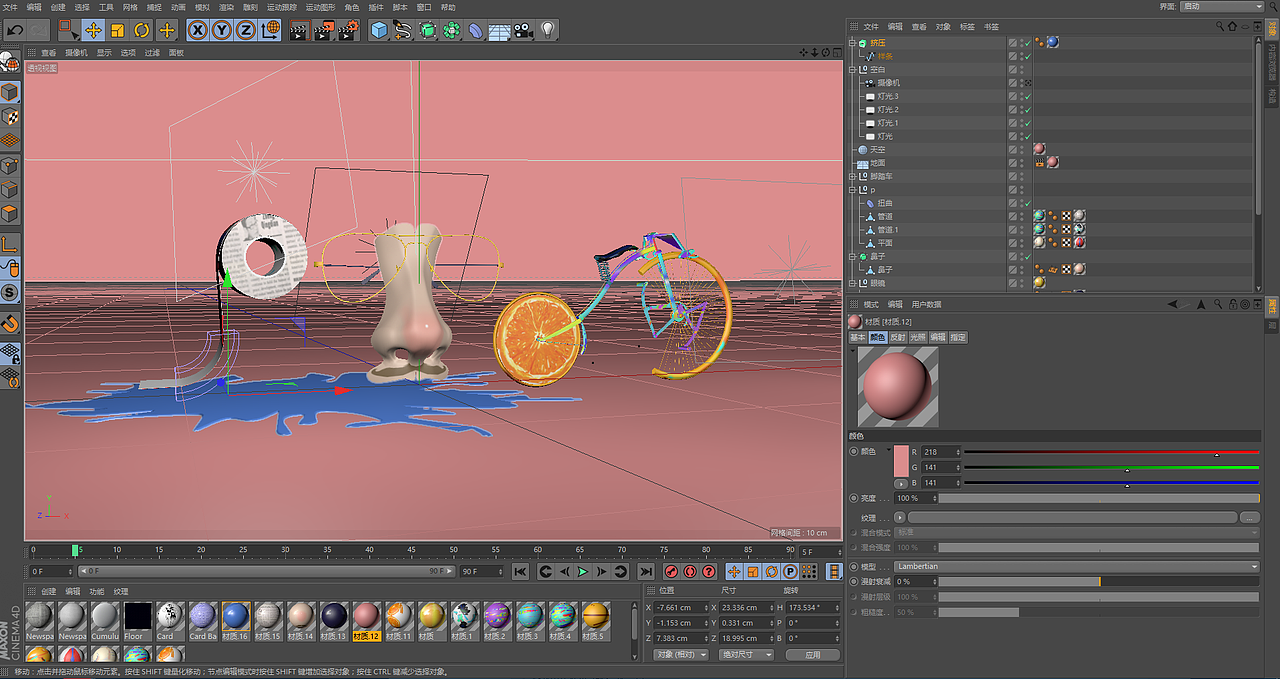Open the array modeling objects icon

[452, 30]
